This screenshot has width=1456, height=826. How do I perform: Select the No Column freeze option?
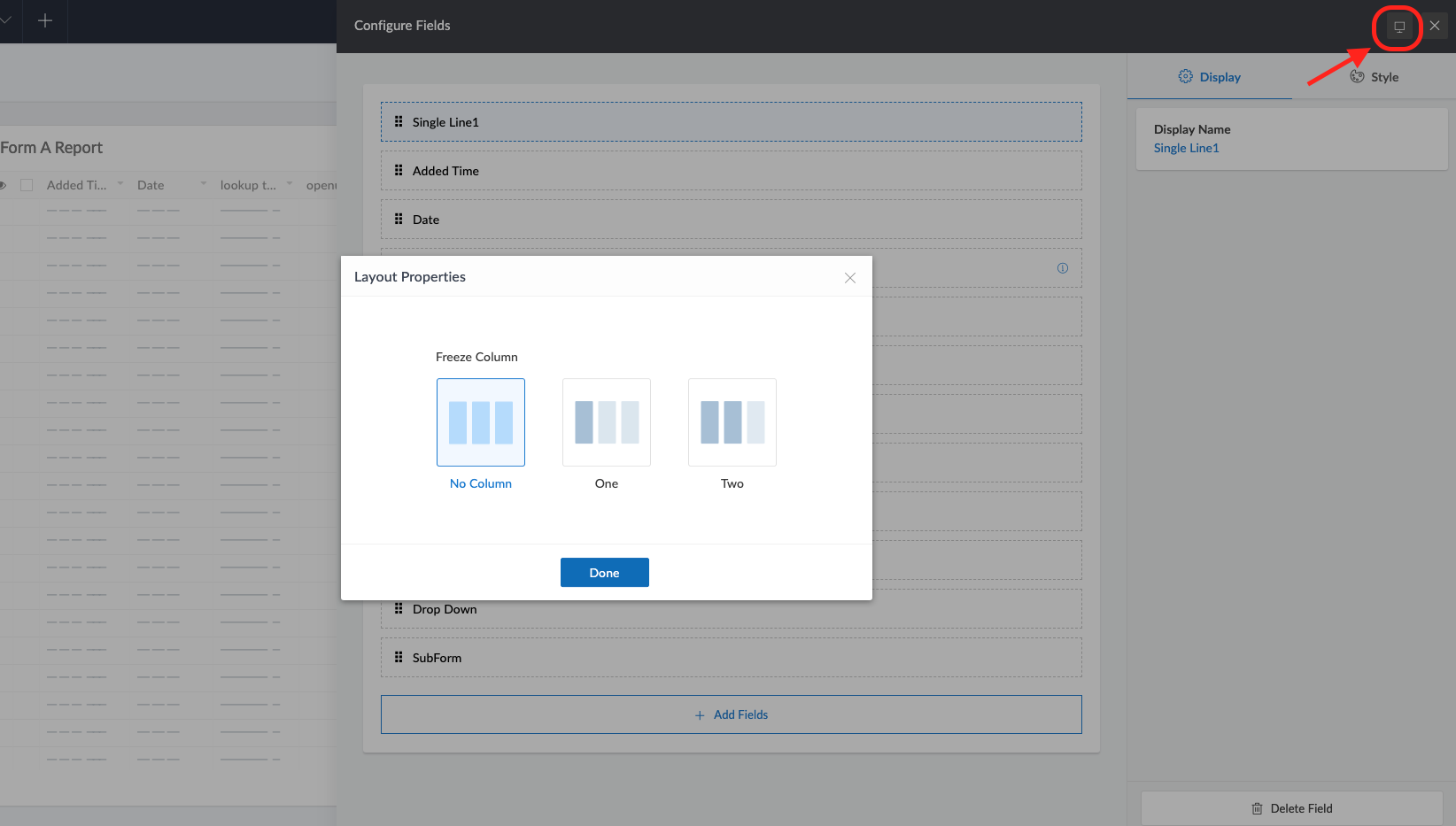(x=481, y=422)
